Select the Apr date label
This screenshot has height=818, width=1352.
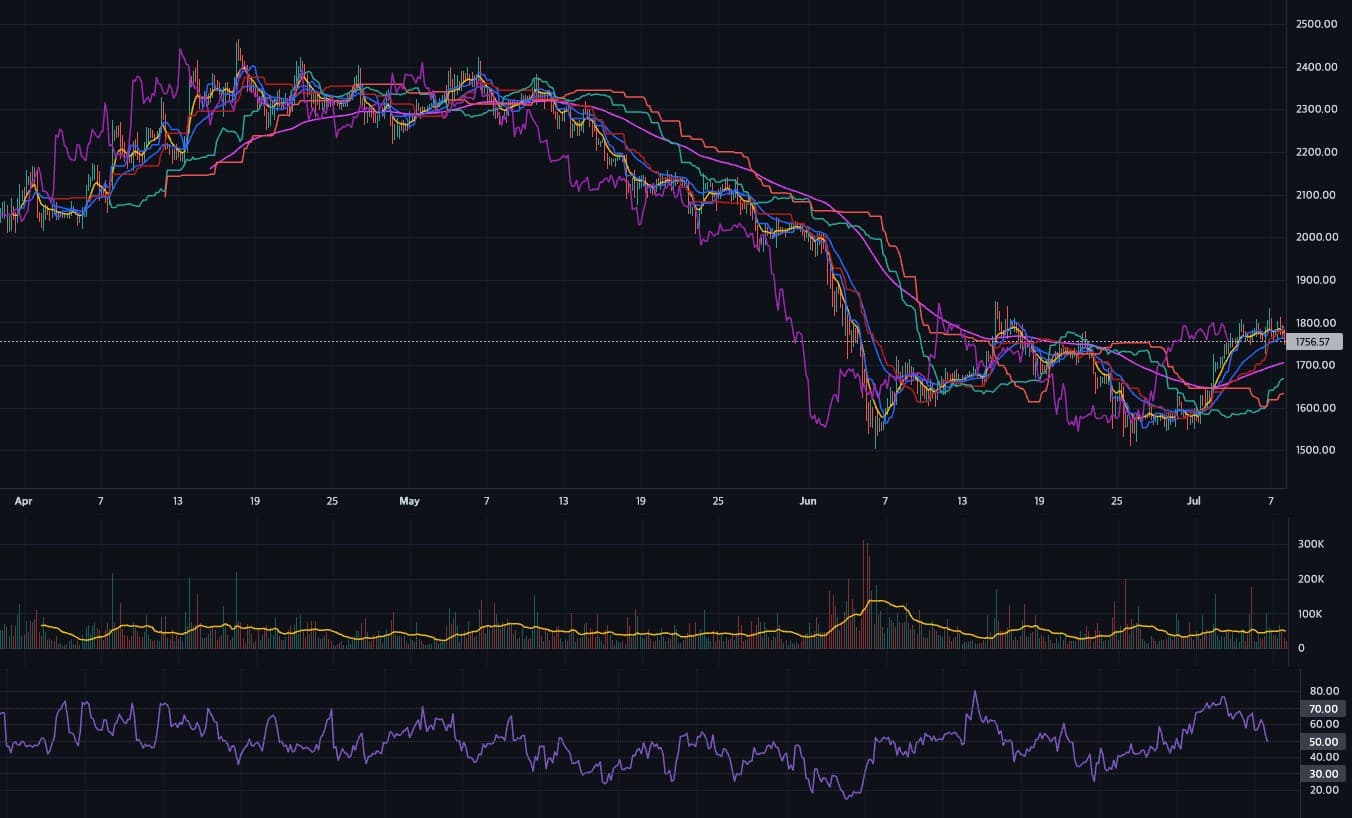23,501
